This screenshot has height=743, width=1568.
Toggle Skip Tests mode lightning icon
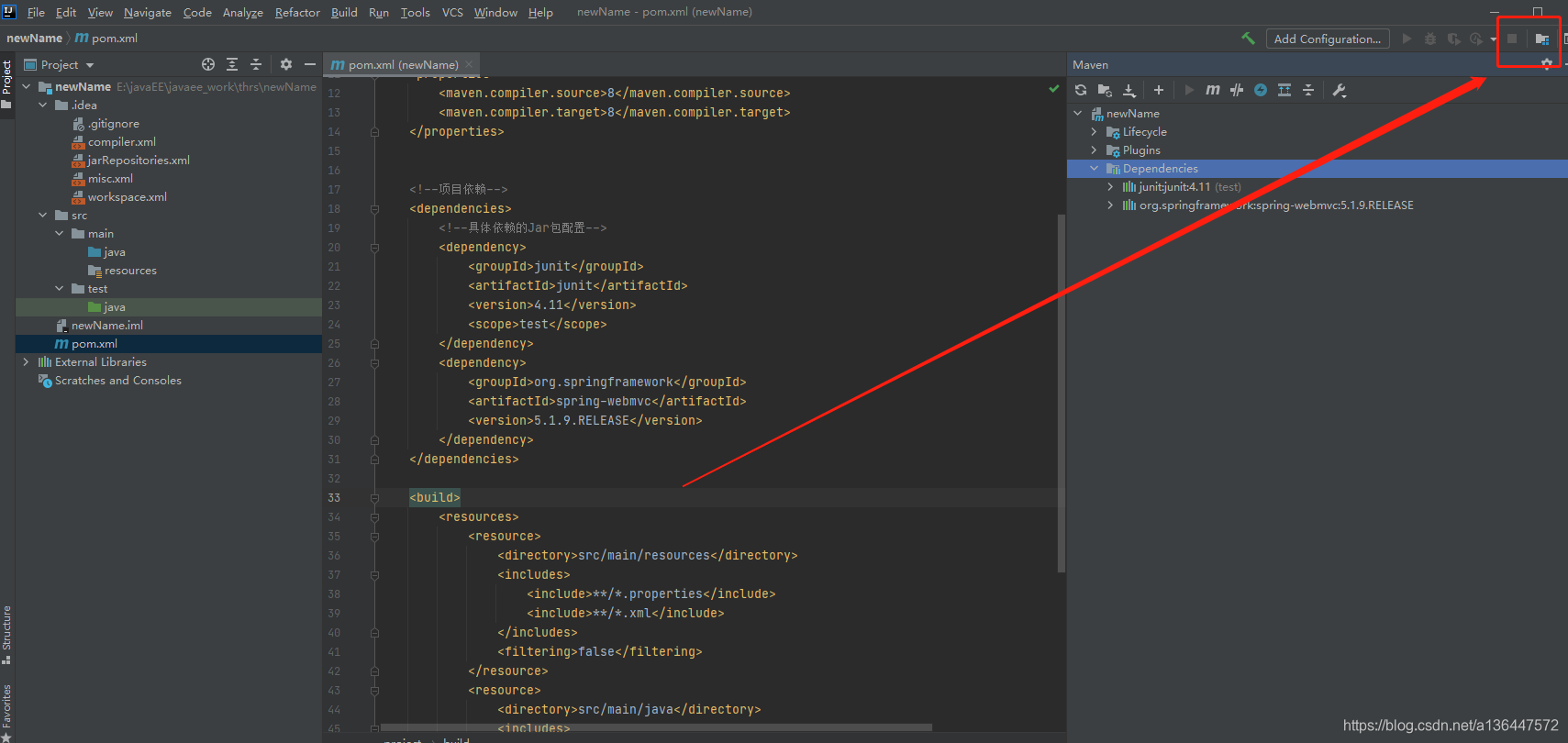coord(1261,90)
